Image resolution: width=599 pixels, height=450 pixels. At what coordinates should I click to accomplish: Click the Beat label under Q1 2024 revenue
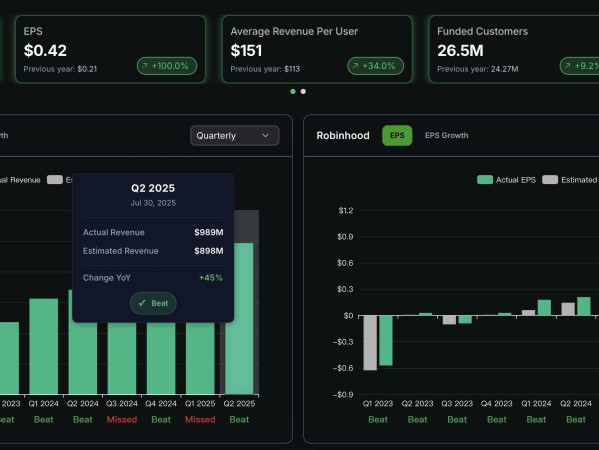tap(44, 419)
